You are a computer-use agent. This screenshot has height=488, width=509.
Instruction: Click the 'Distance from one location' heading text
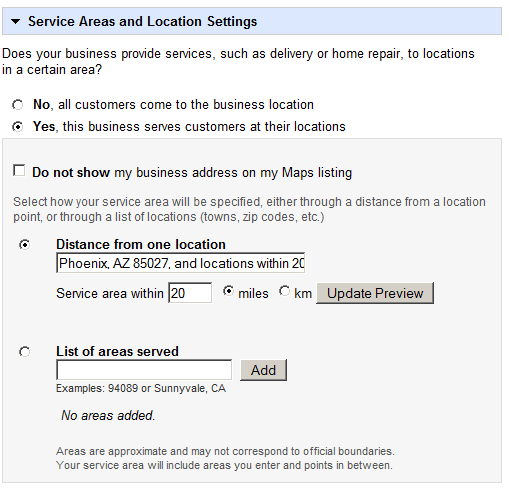(141, 244)
